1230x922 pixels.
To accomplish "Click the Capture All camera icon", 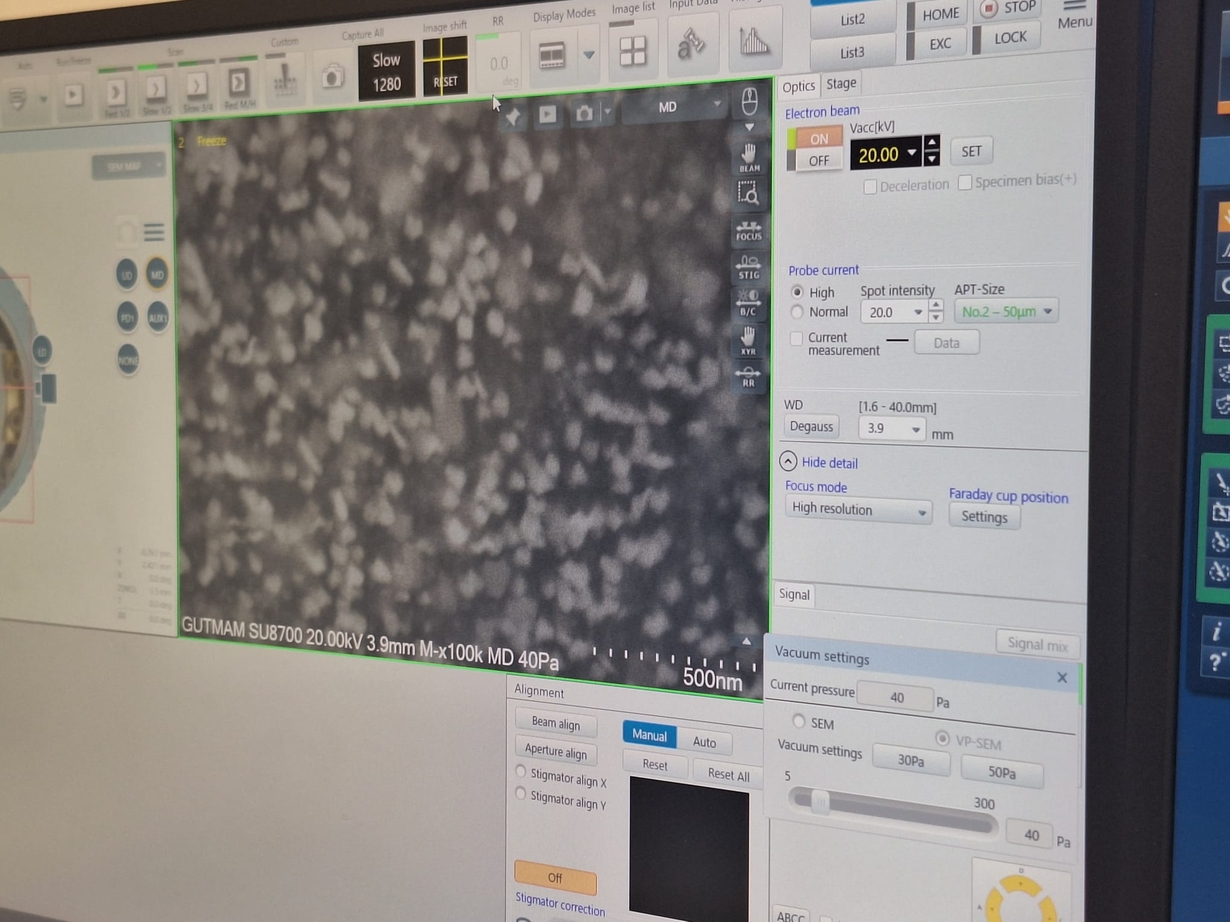I will pyautogui.click(x=333, y=76).
